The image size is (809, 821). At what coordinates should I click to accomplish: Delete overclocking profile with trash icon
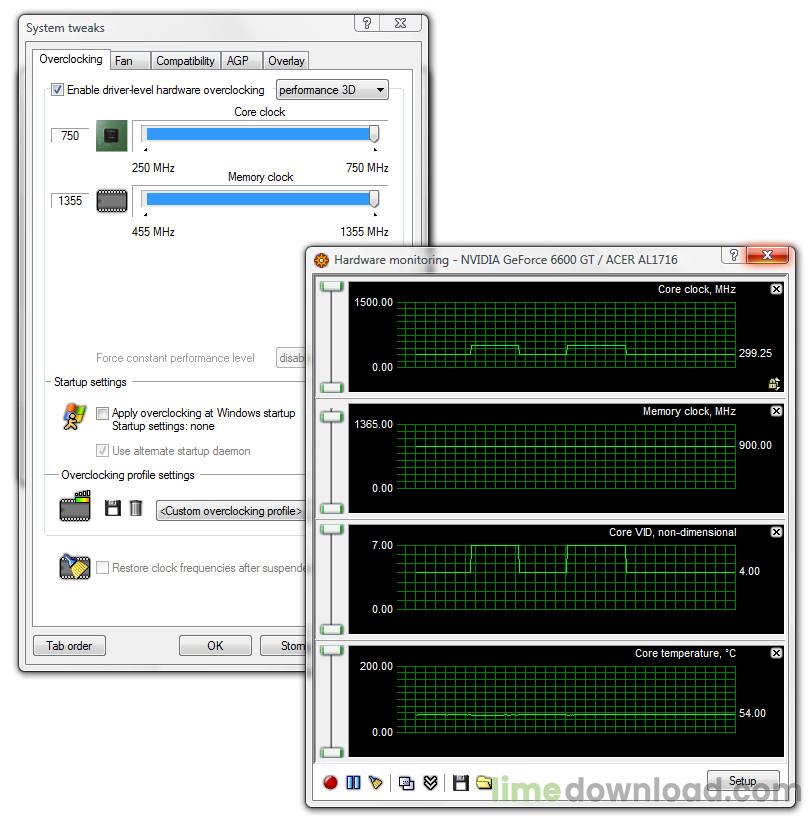(x=136, y=508)
